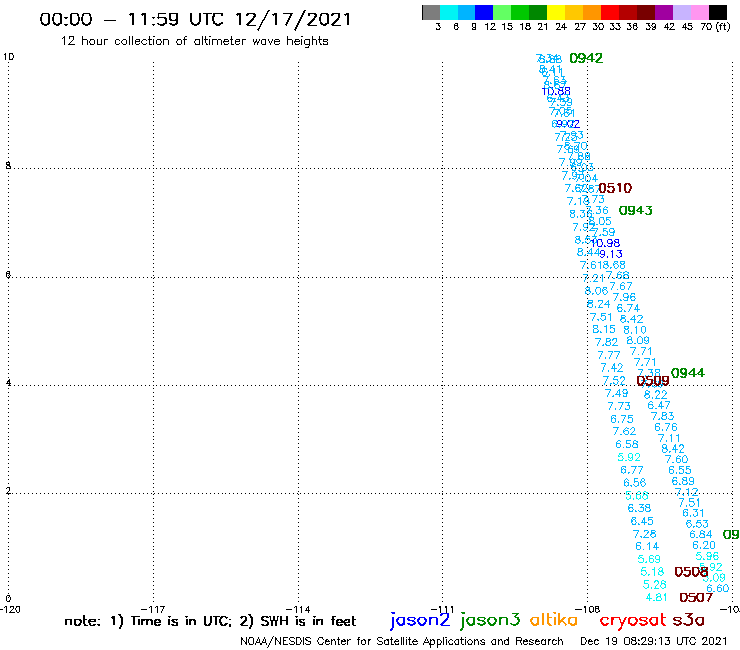Click the 0509 dark red time stamp
Viewport: 740px width, 650px height.
point(653,380)
